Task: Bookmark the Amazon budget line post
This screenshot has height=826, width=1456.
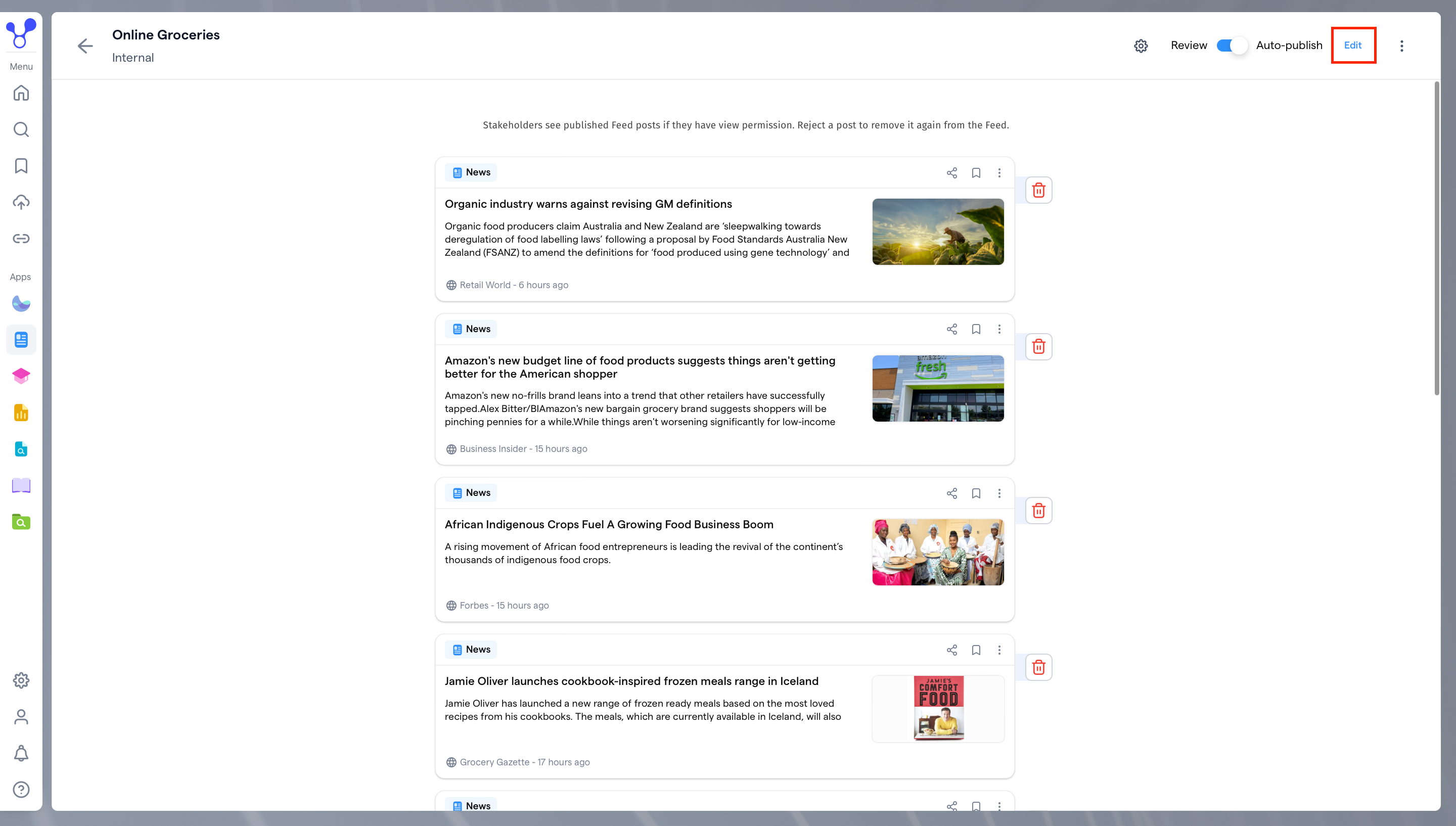Action: 976,329
